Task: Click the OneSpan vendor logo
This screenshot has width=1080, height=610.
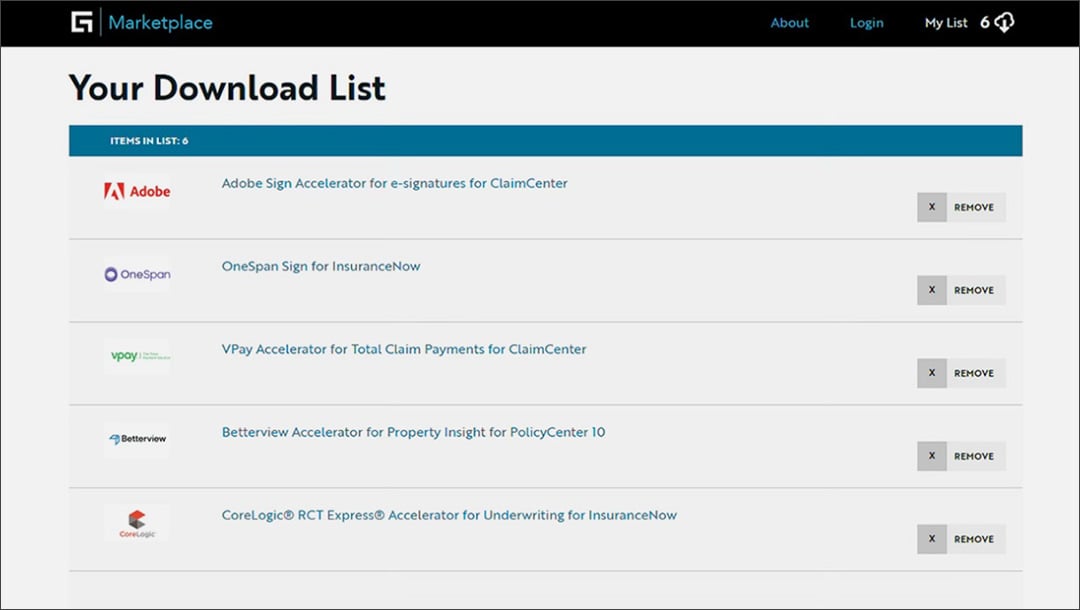Action: 137,273
